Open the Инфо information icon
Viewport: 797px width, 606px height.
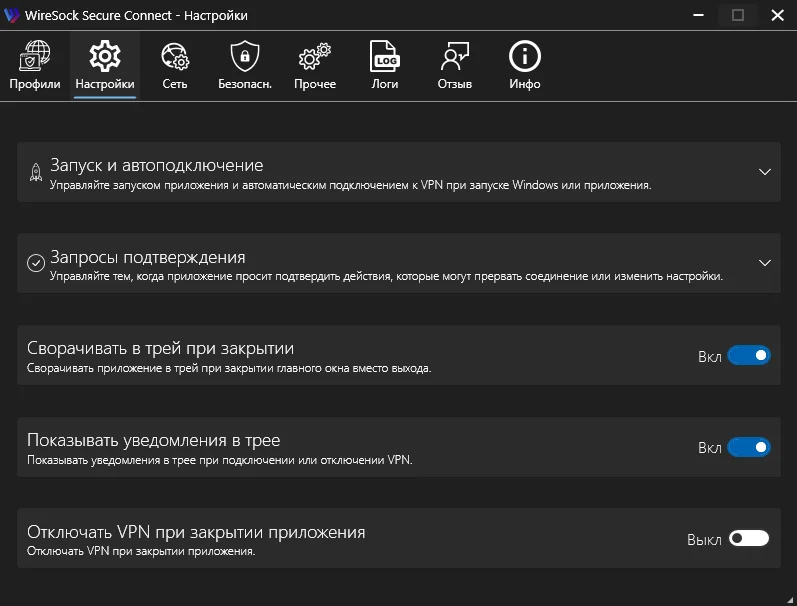click(525, 55)
